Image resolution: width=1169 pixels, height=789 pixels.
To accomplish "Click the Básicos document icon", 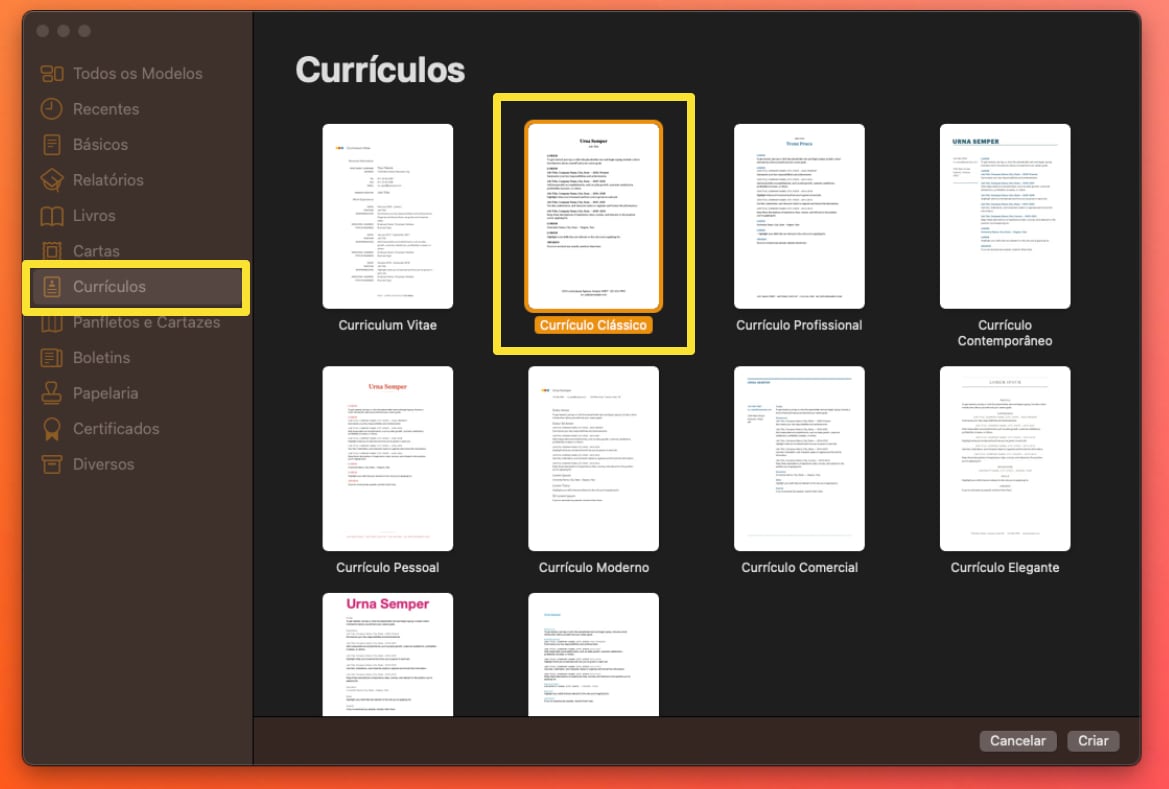I will [x=52, y=145].
